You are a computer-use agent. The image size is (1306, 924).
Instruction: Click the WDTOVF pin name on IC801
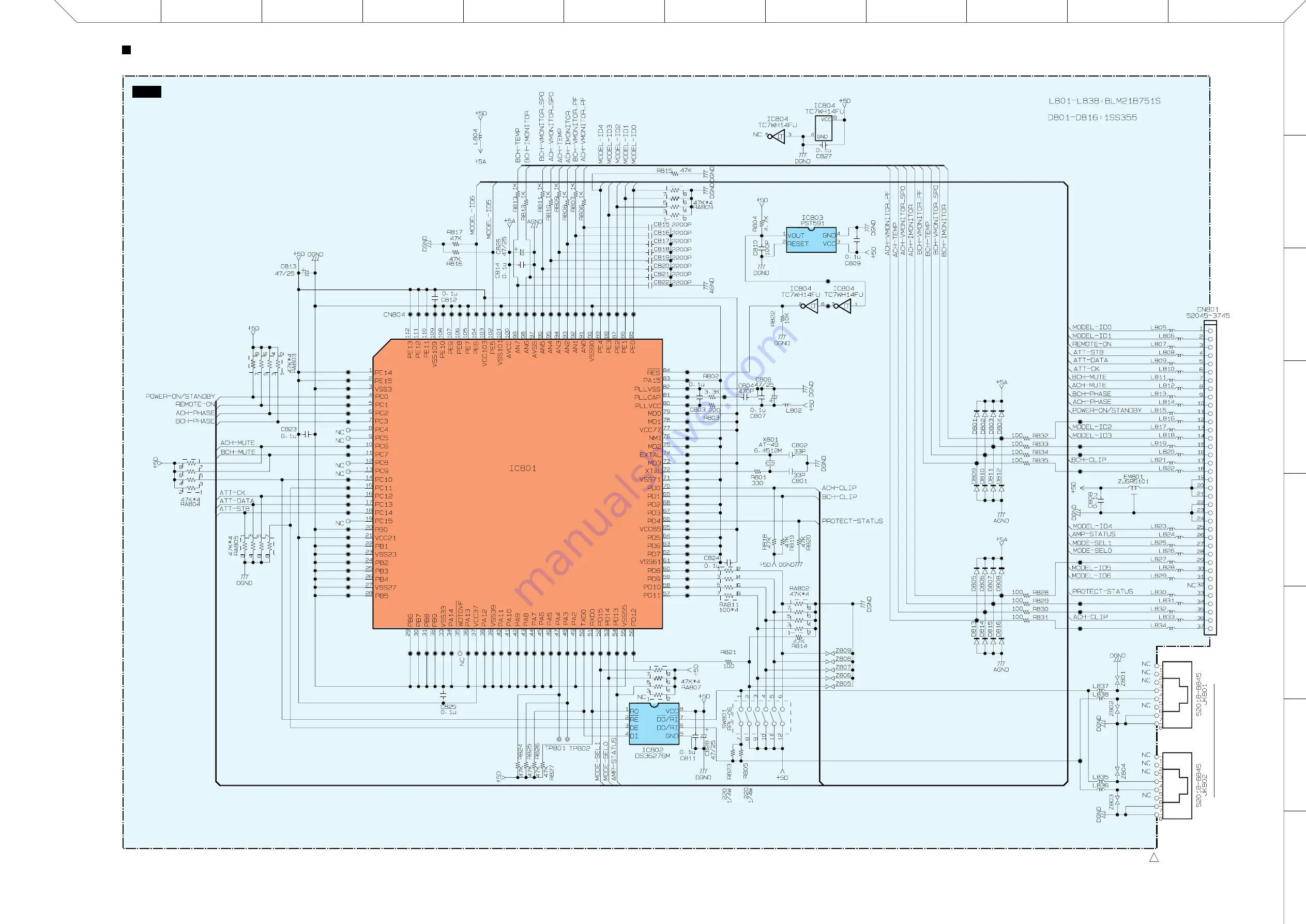pos(460,613)
